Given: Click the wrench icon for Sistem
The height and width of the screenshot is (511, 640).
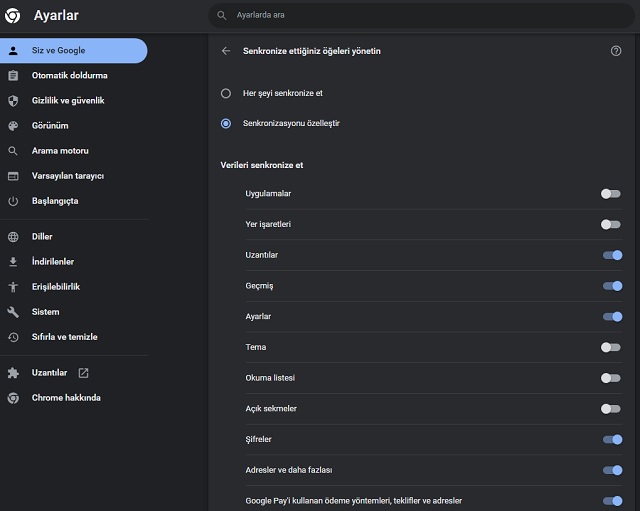Looking at the screenshot, I should click(x=13, y=312).
